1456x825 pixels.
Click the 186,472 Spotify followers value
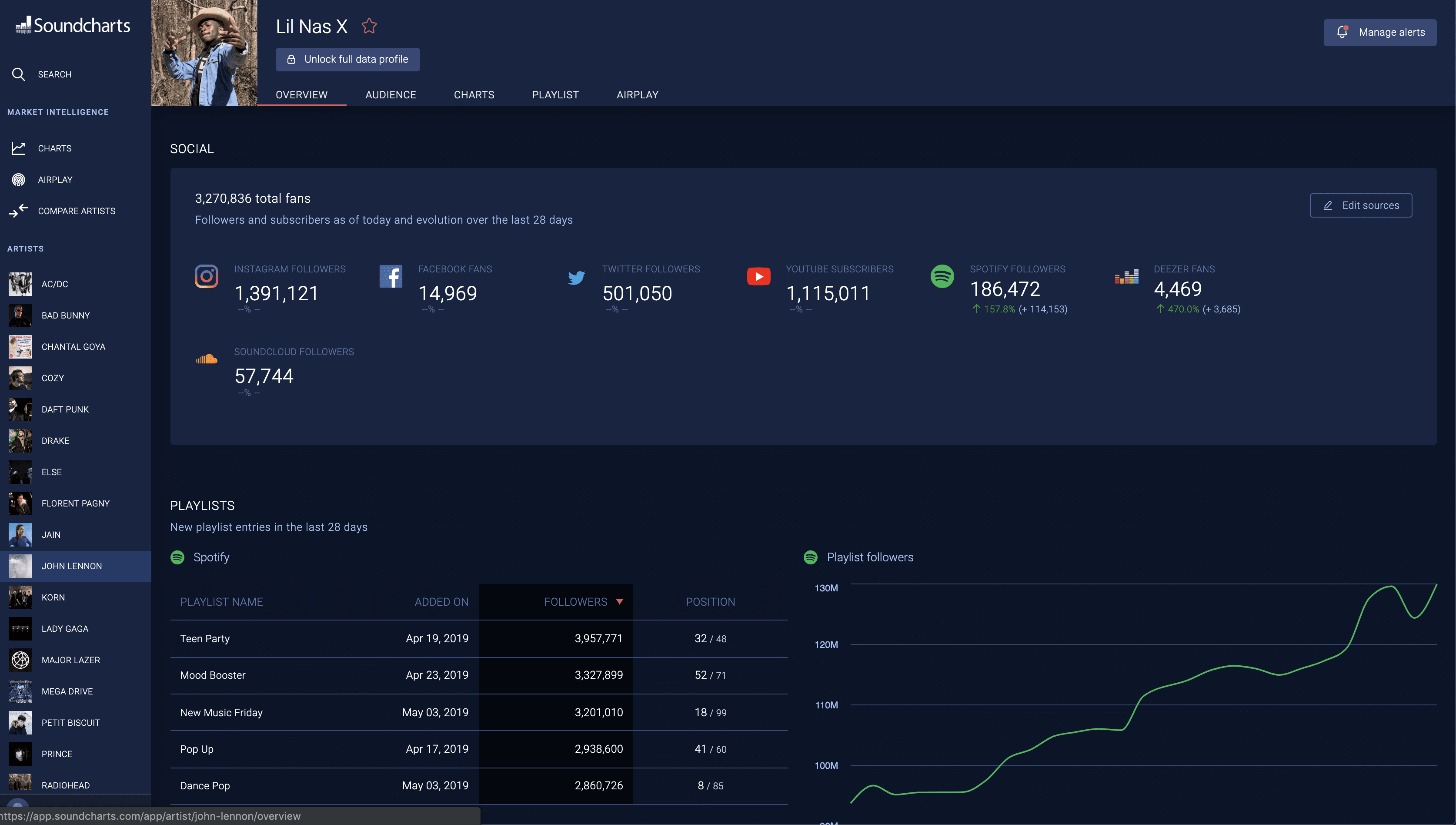[1005, 289]
